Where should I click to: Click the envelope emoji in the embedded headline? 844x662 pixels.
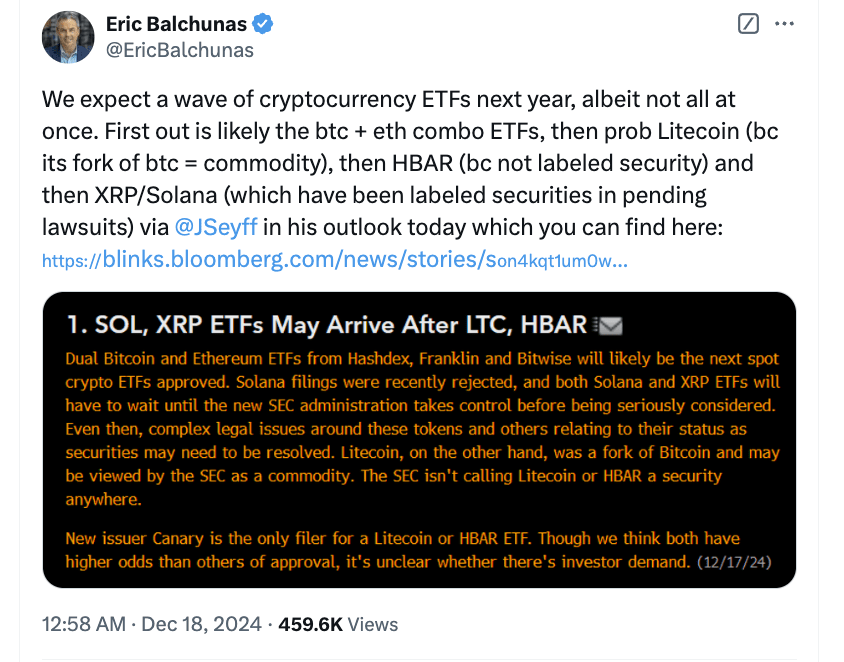(x=609, y=324)
